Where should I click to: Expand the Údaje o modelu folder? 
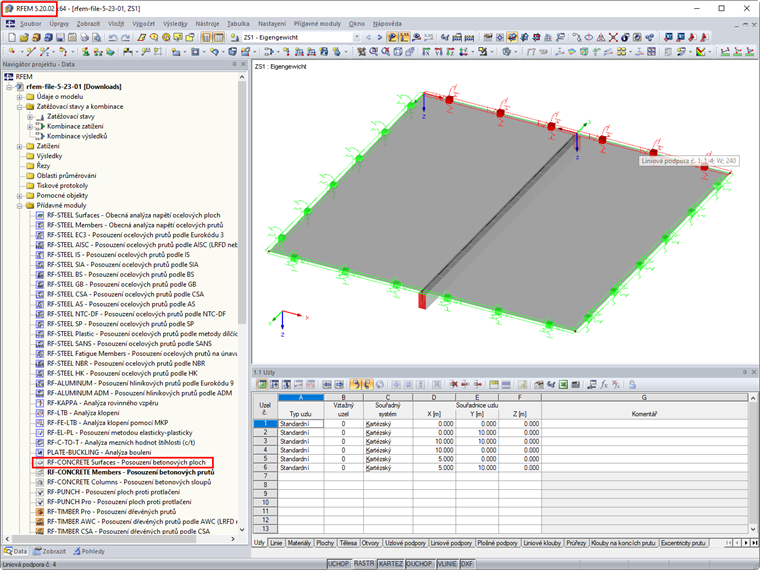[x=20, y=96]
